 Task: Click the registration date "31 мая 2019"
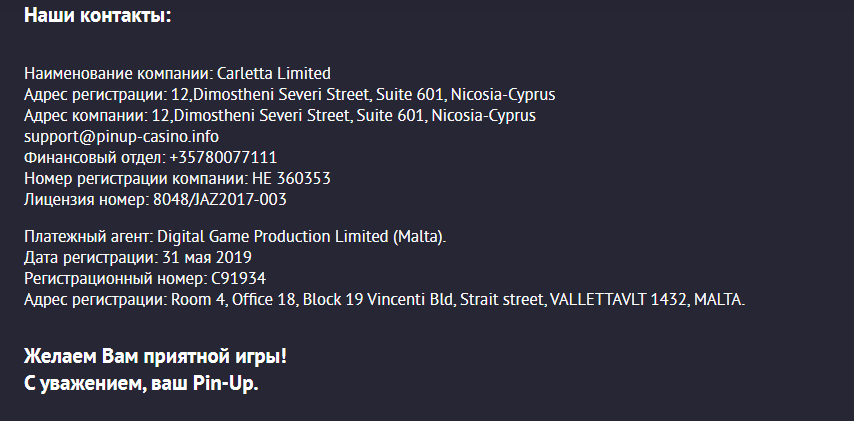[x=207, y=257]
